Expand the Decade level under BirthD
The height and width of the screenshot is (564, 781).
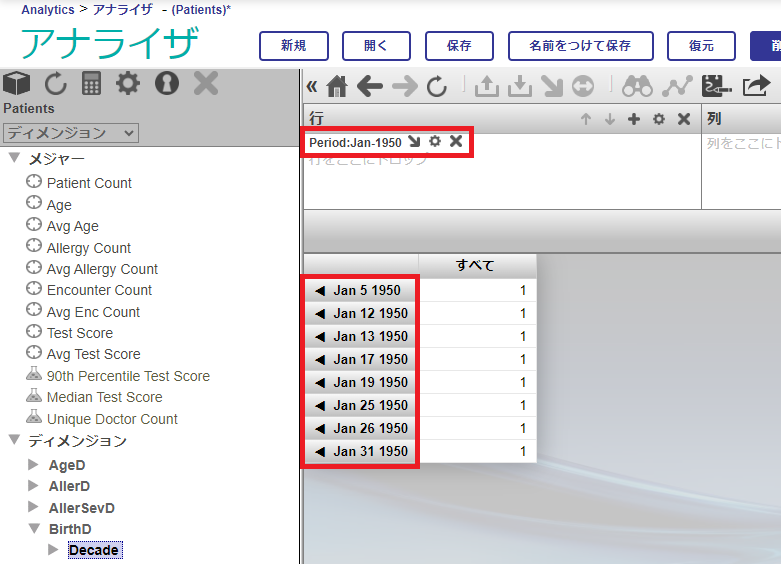point(54,550)
